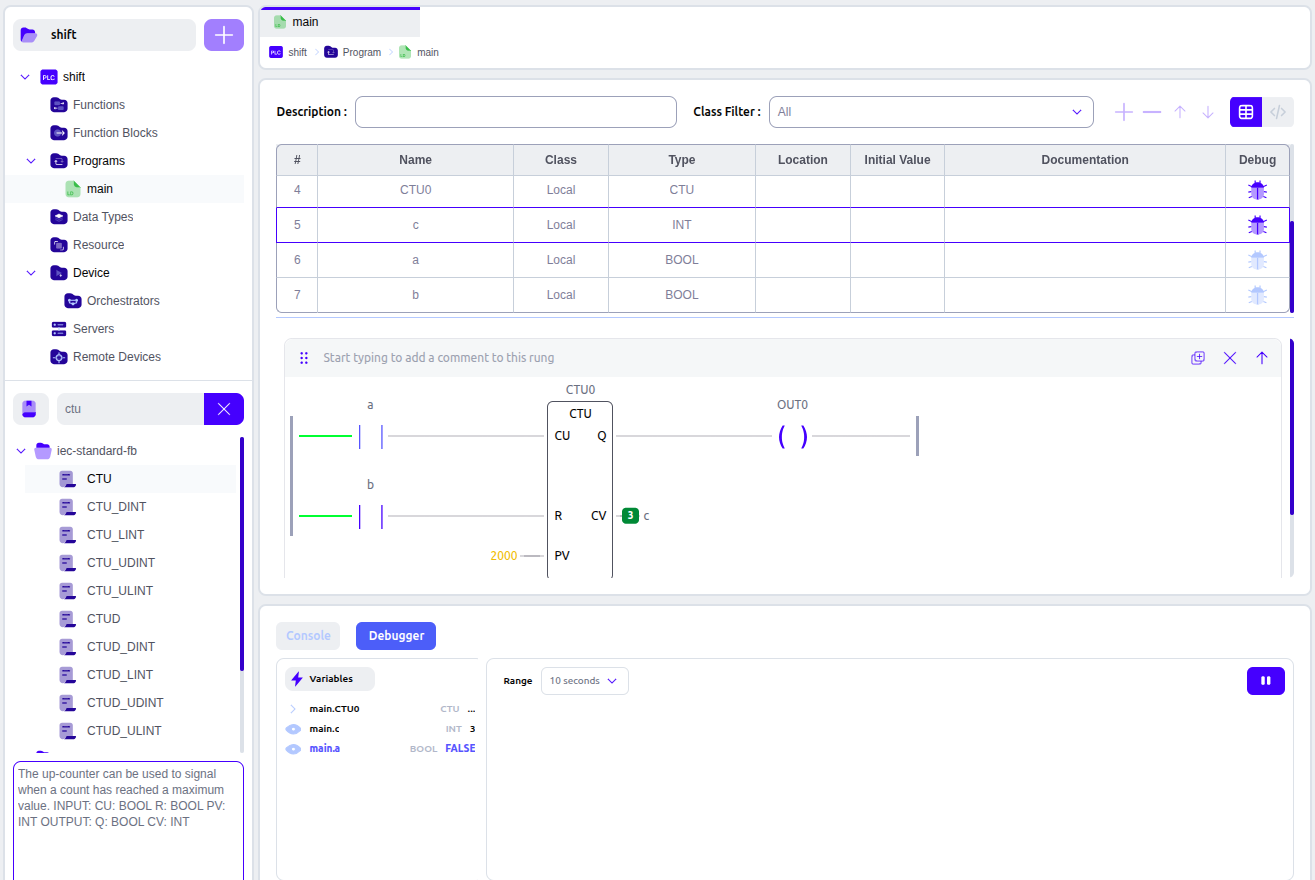Expand main.CTU0 in debugger variables
This screenshot has height=880, width=1315.
[x=293, y=709]
